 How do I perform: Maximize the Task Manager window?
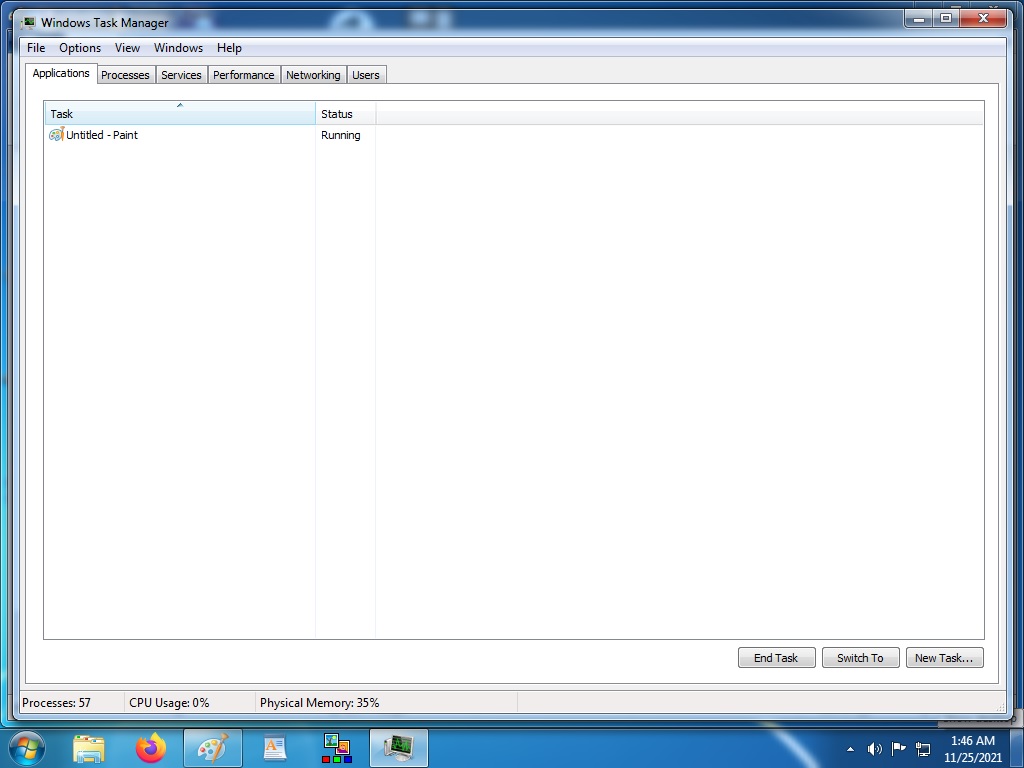[945, 19]
